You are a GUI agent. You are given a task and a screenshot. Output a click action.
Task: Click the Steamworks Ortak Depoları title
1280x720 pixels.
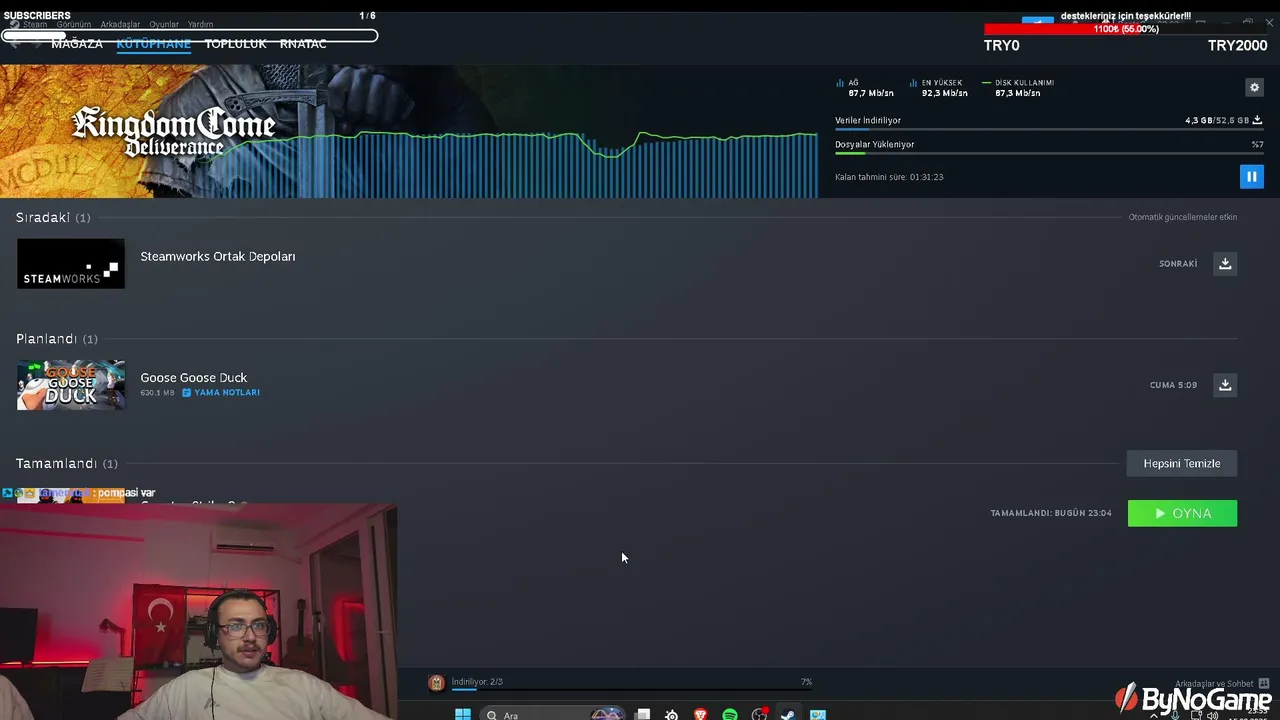218,257
